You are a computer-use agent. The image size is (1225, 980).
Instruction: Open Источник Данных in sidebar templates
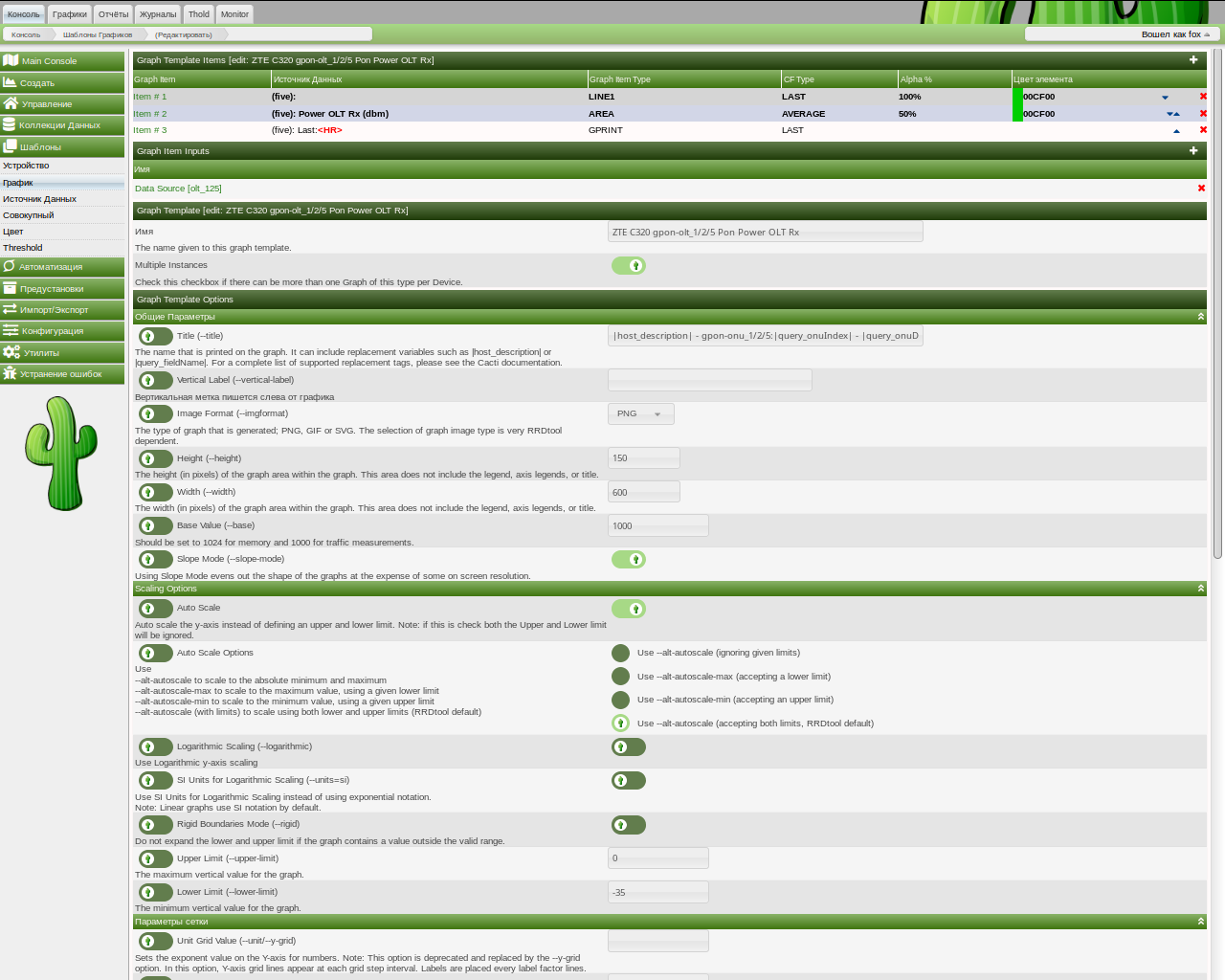point(39,199)
